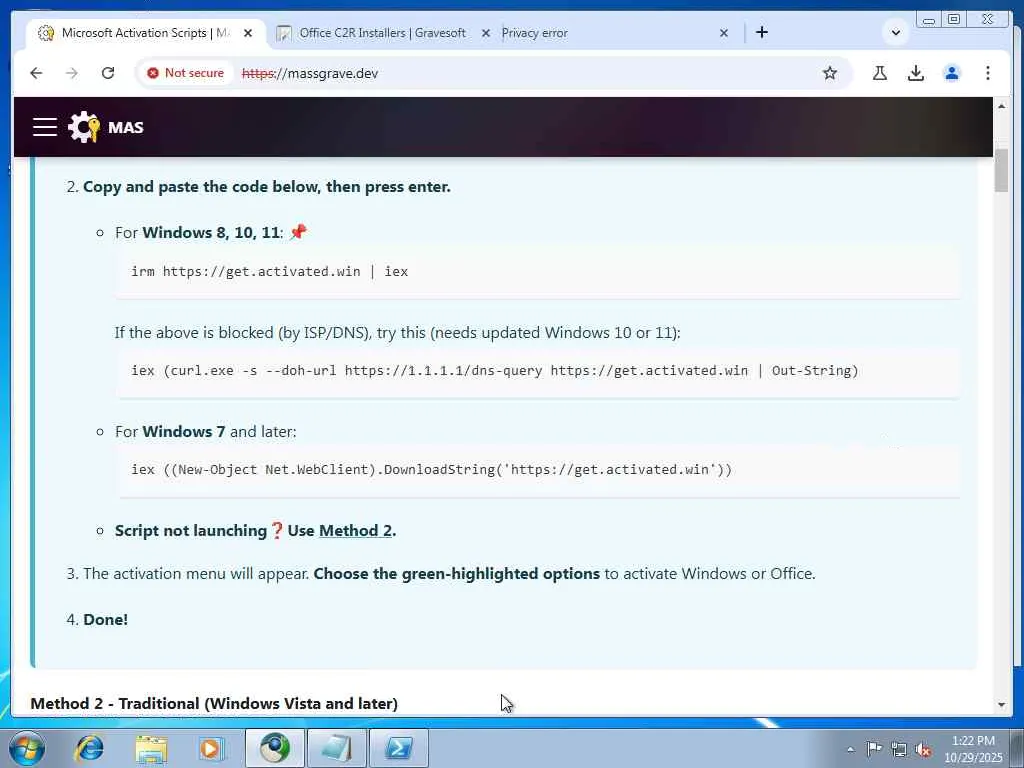Viewport: 1024px width, 768px height.
Task: Click the Not secure warning chip
Action: pos(185,73)
